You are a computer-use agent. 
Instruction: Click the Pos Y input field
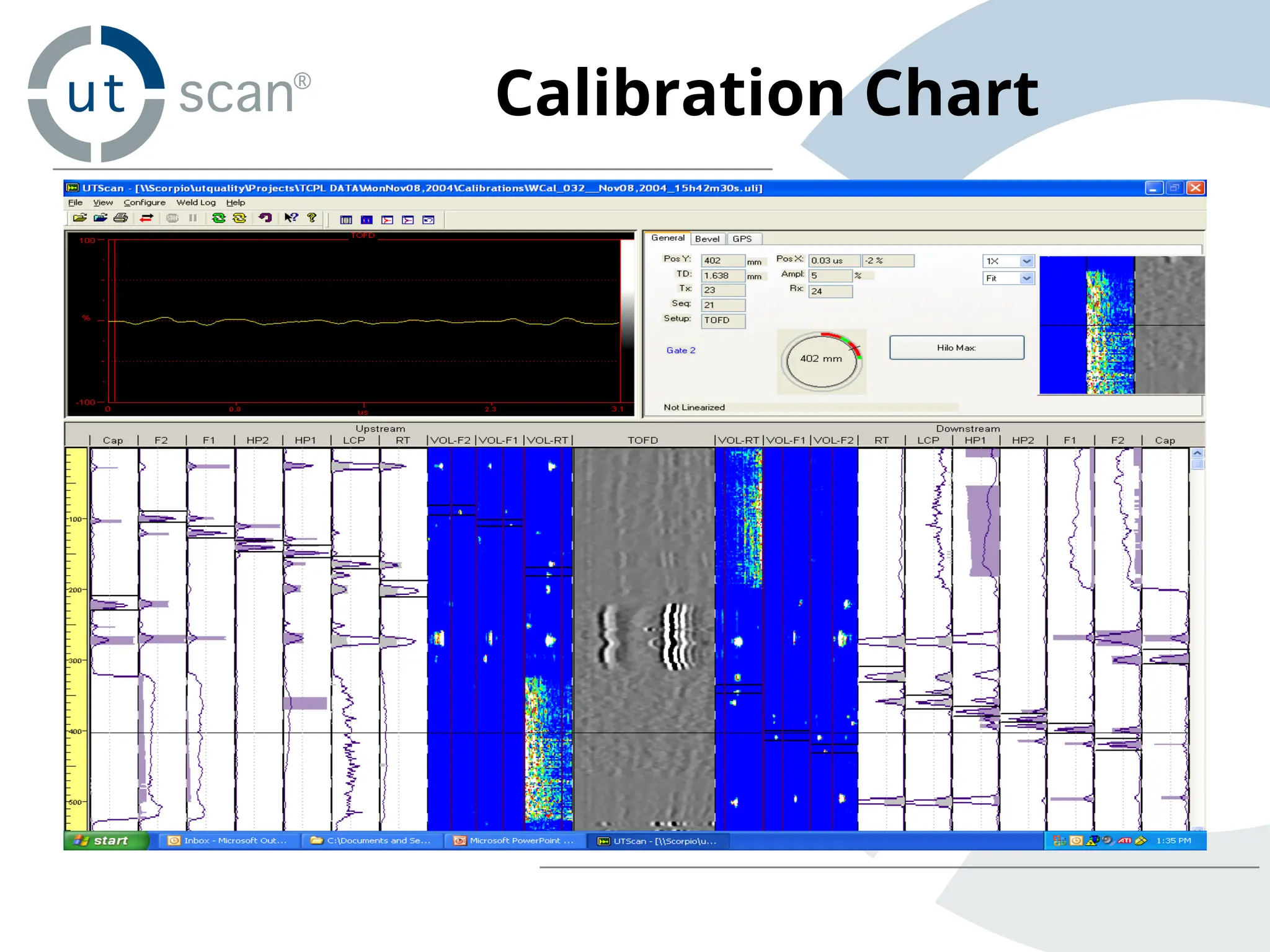click(x=722, y=261)
